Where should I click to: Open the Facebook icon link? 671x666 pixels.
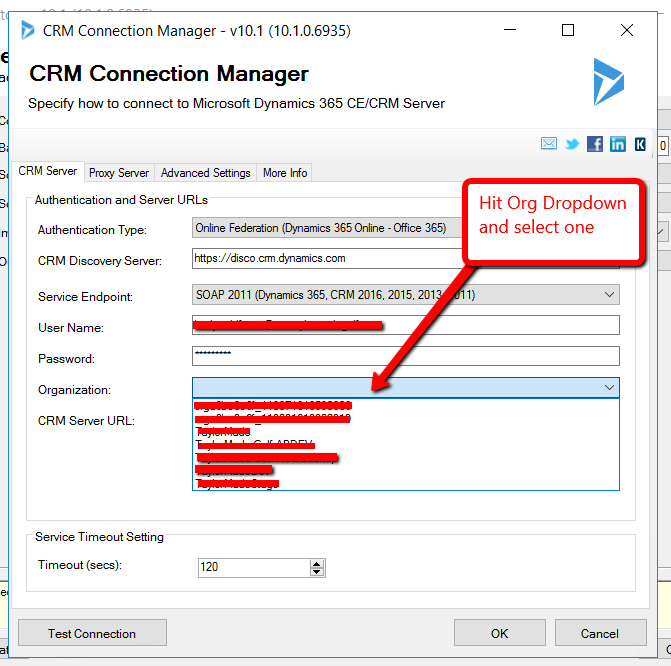tap(595, 144)
